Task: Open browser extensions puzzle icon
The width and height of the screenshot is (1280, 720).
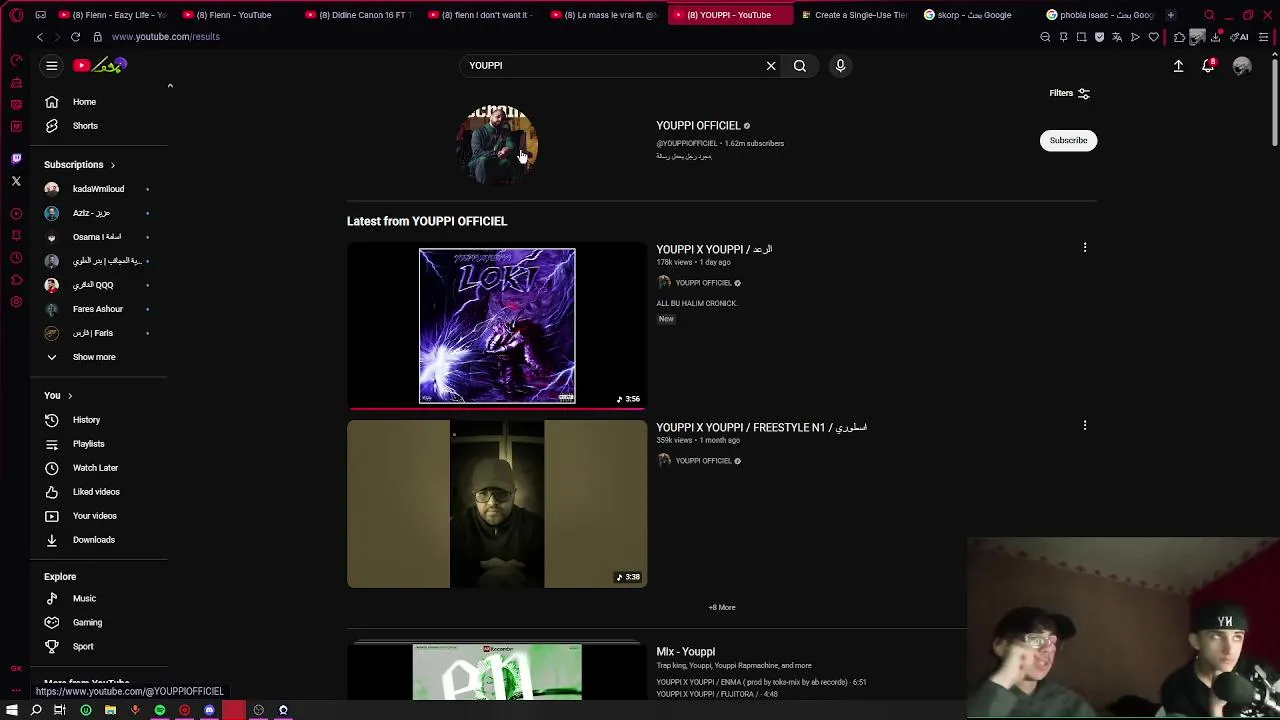Action: 1179,37
